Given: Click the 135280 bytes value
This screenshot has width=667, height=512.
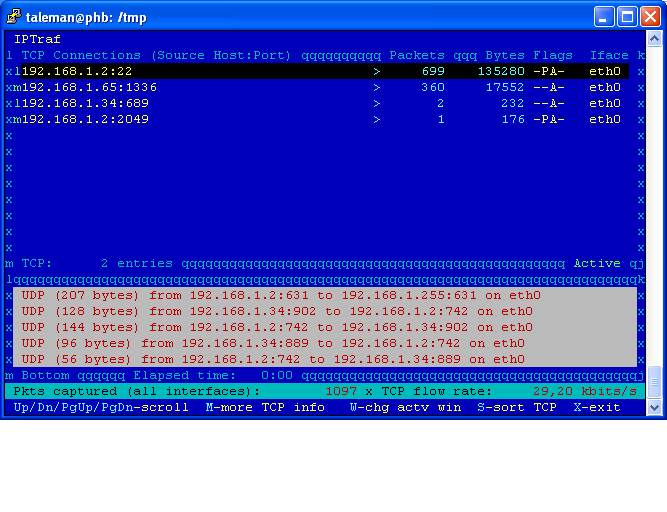Looking at the screenshot, I should coord(501,71).
